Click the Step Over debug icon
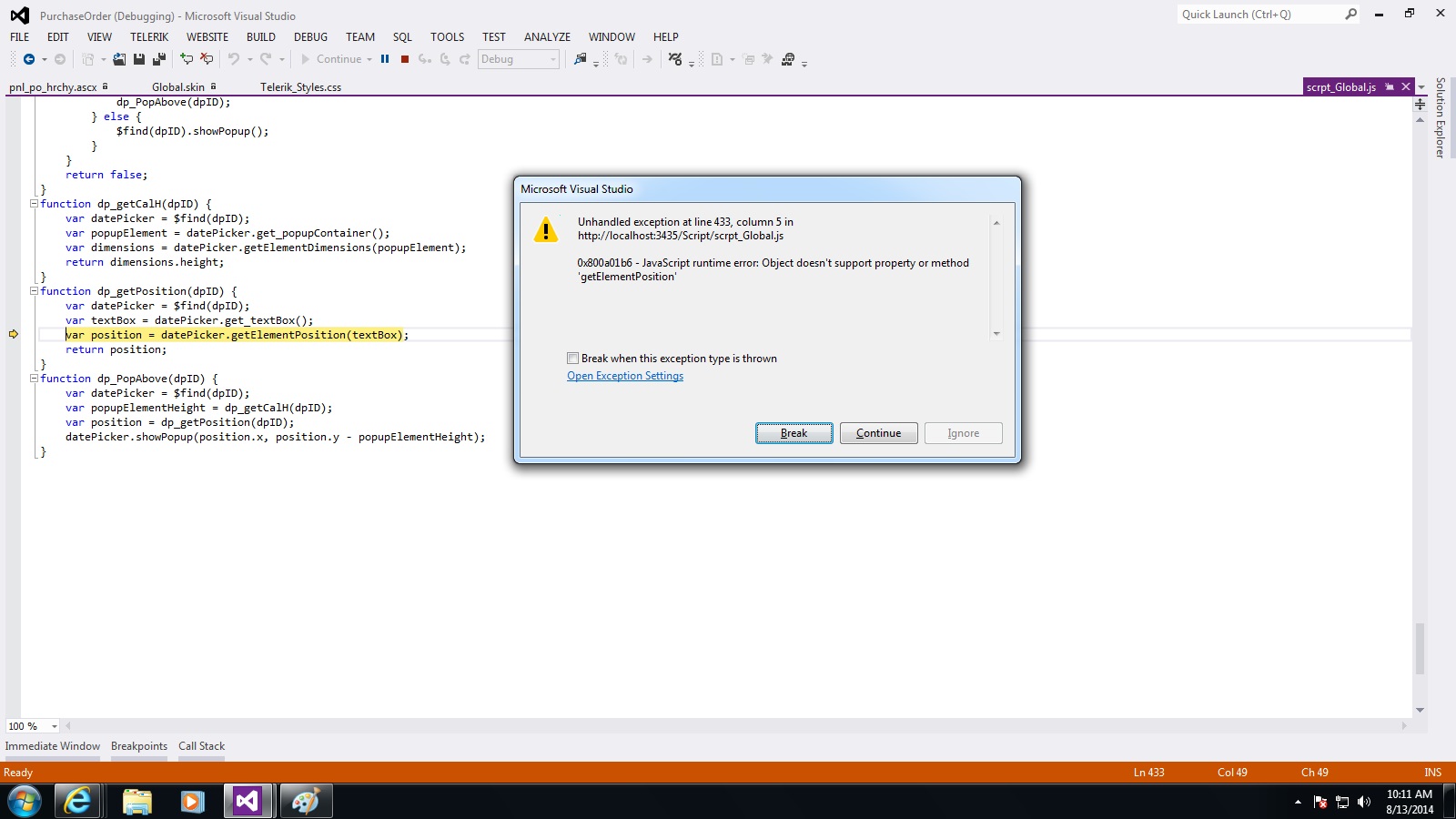This screenshot has height=819, width=1456. pyautogui.click(x=445, y=59)
